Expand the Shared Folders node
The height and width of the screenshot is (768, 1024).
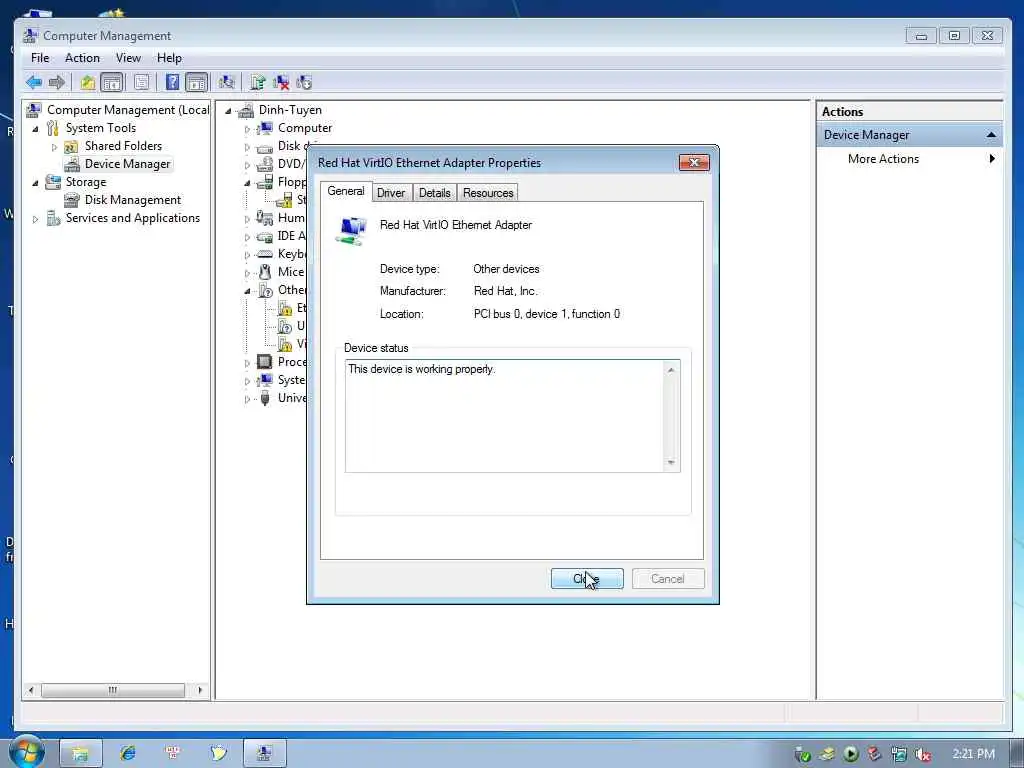pos(54,147)
